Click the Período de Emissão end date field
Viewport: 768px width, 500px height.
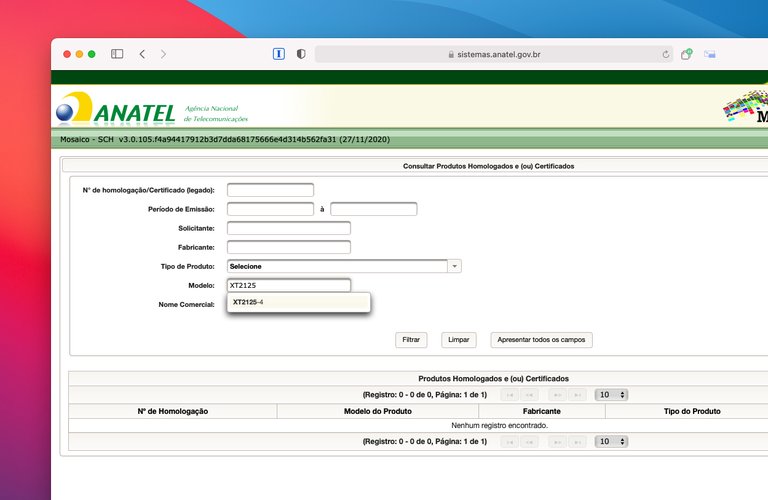click(x=374, y=209)
